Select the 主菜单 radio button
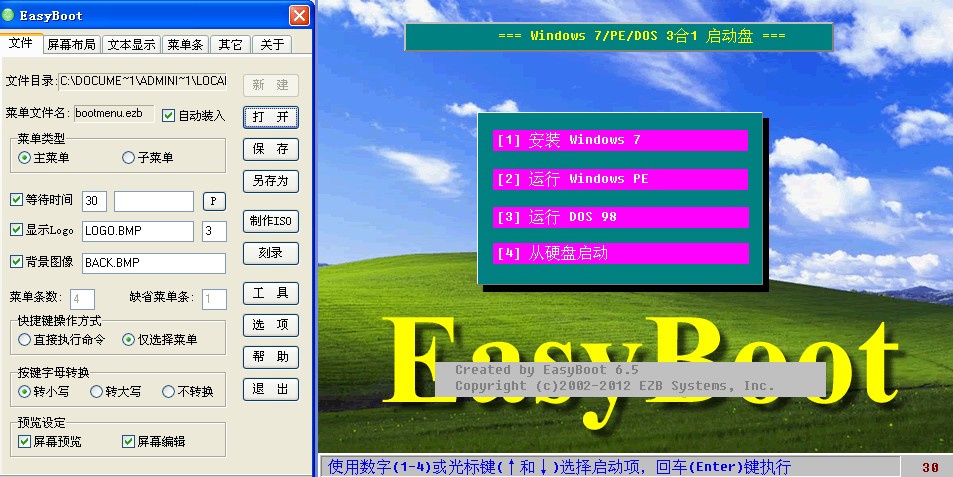Viewport: 953px width, 477px height. click(x=24, y=158)
